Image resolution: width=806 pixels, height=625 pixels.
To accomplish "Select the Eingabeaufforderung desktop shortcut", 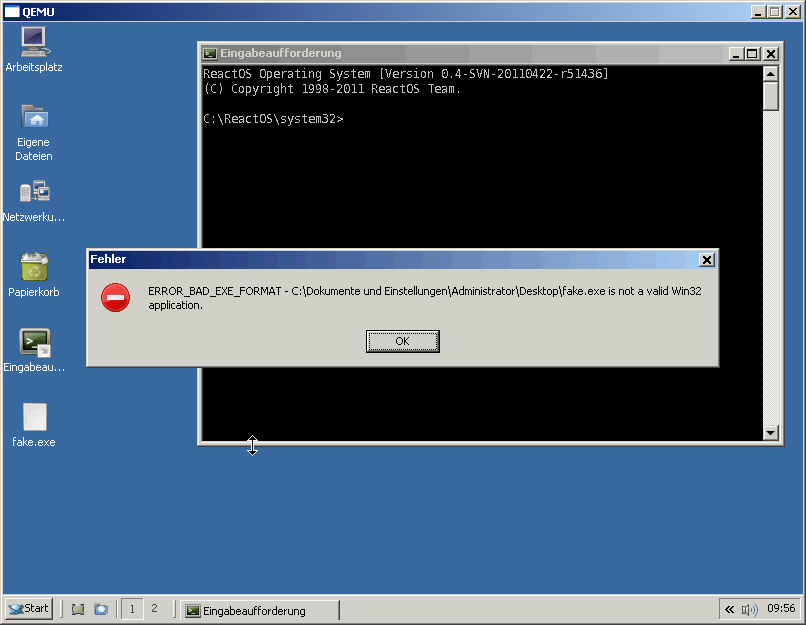I will coord(34,351).
